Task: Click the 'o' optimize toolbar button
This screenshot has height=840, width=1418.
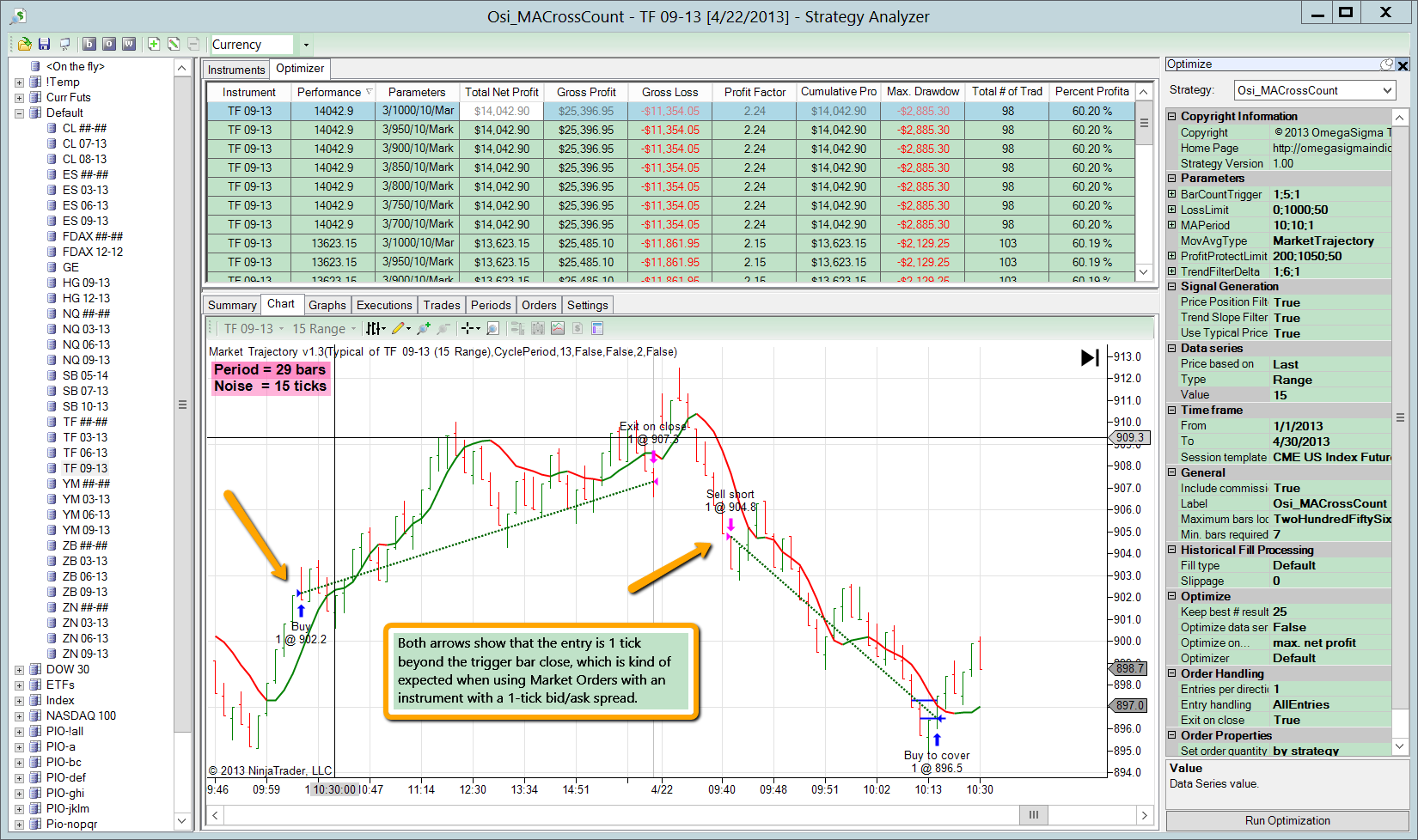Action: click(109, 44)
